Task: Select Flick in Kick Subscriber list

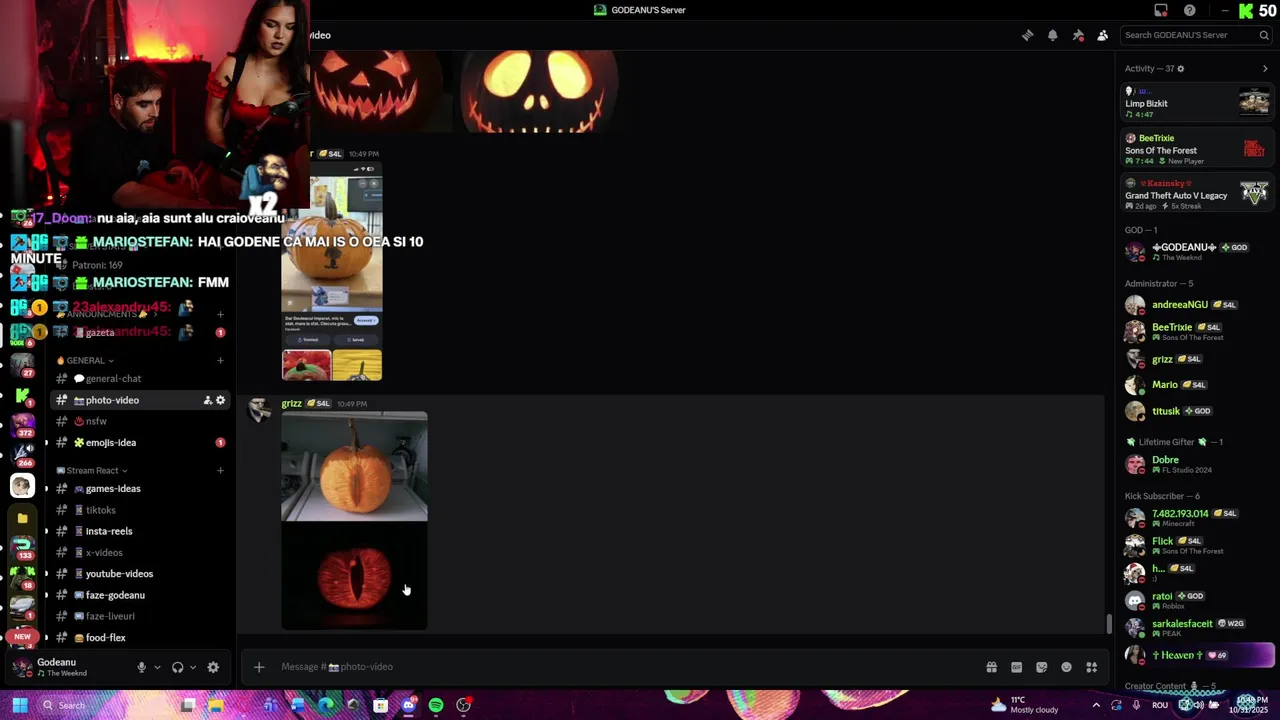Action: coord(1197,545)
